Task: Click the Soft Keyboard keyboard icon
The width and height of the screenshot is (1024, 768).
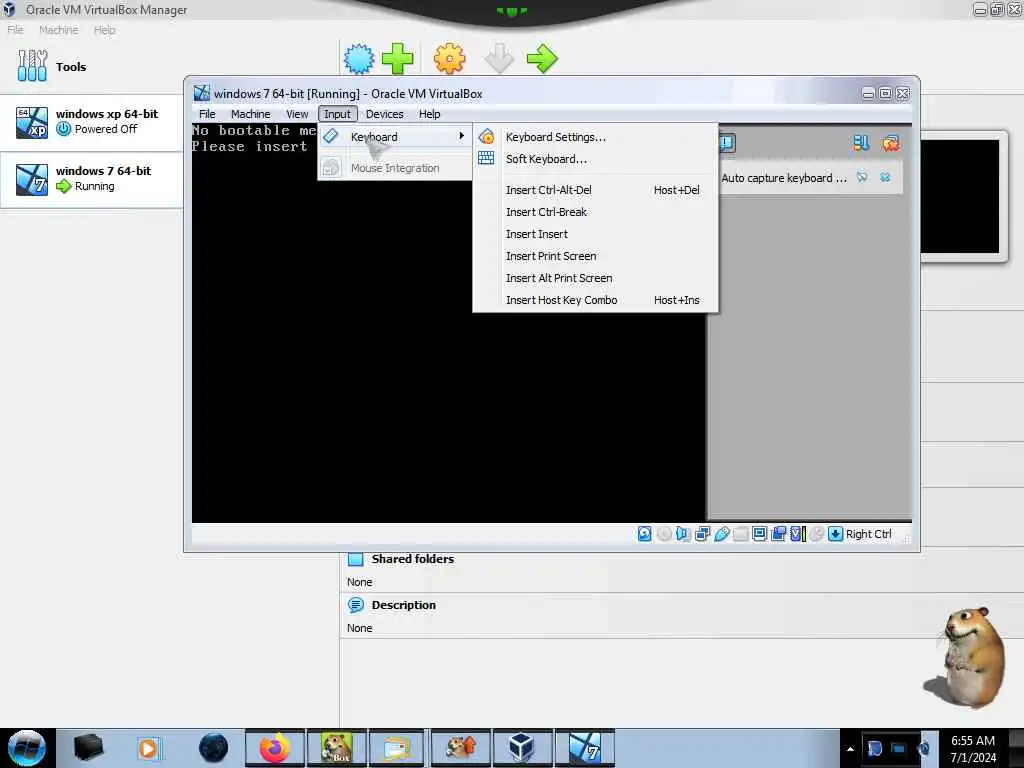Action: (x=486, y=158)
